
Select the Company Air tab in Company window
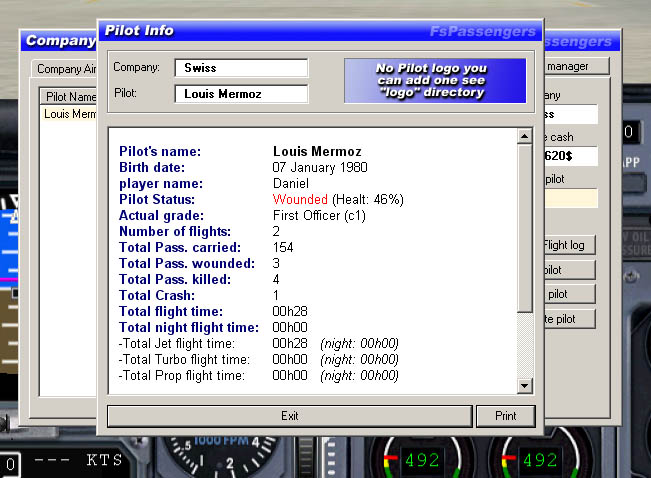(65, 69)
